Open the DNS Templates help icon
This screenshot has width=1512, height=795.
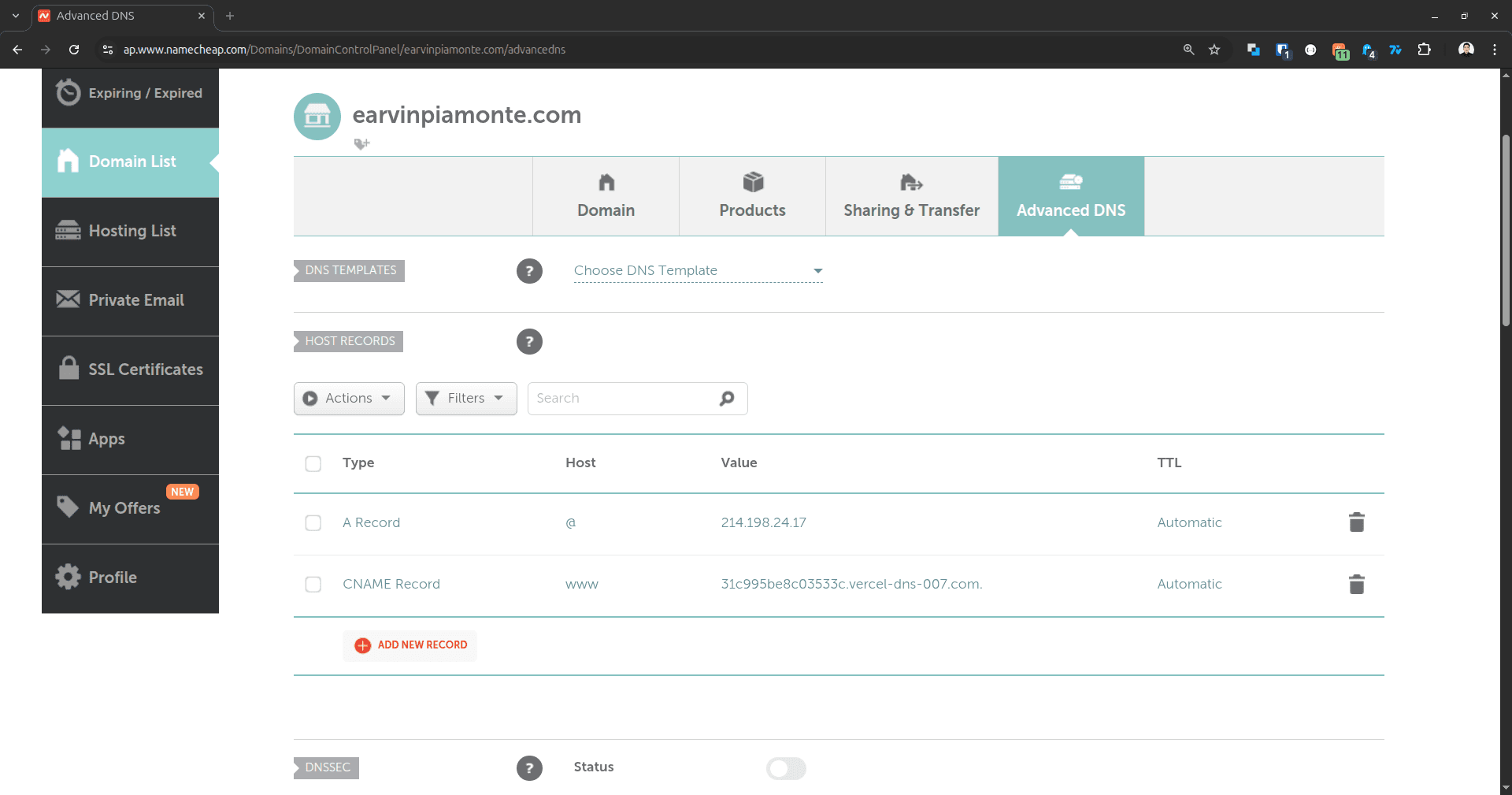529,271
